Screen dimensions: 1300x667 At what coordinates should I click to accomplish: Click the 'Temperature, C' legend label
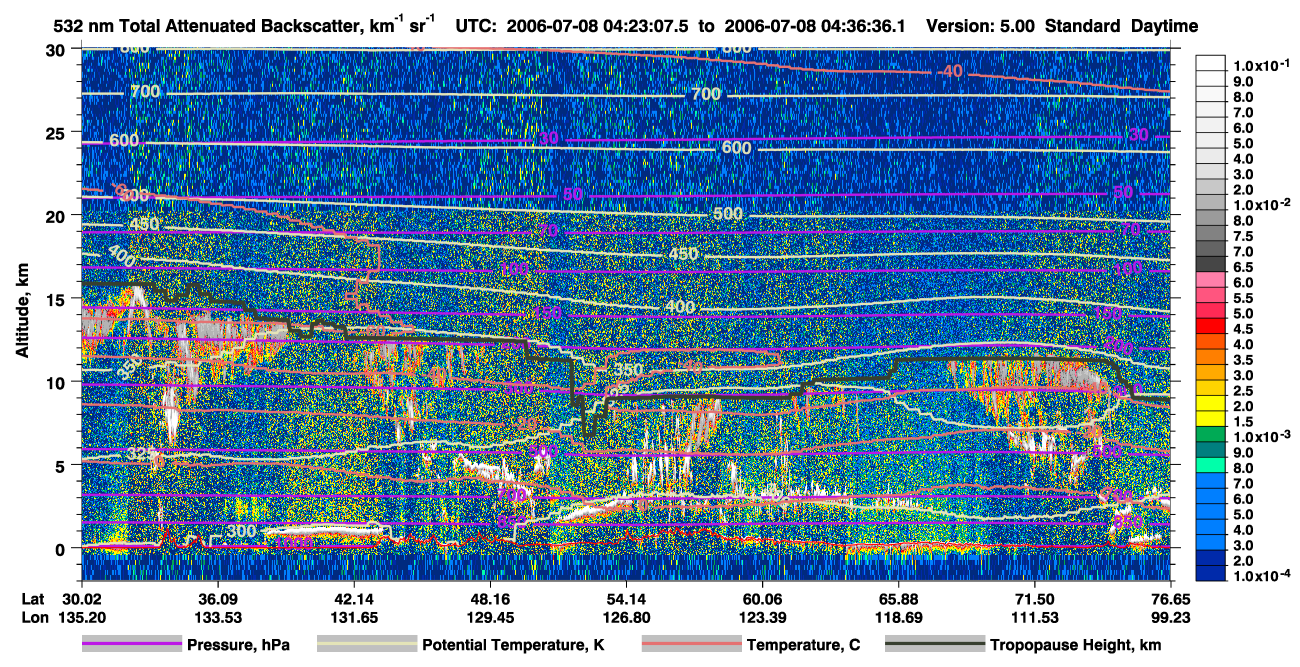802,646
